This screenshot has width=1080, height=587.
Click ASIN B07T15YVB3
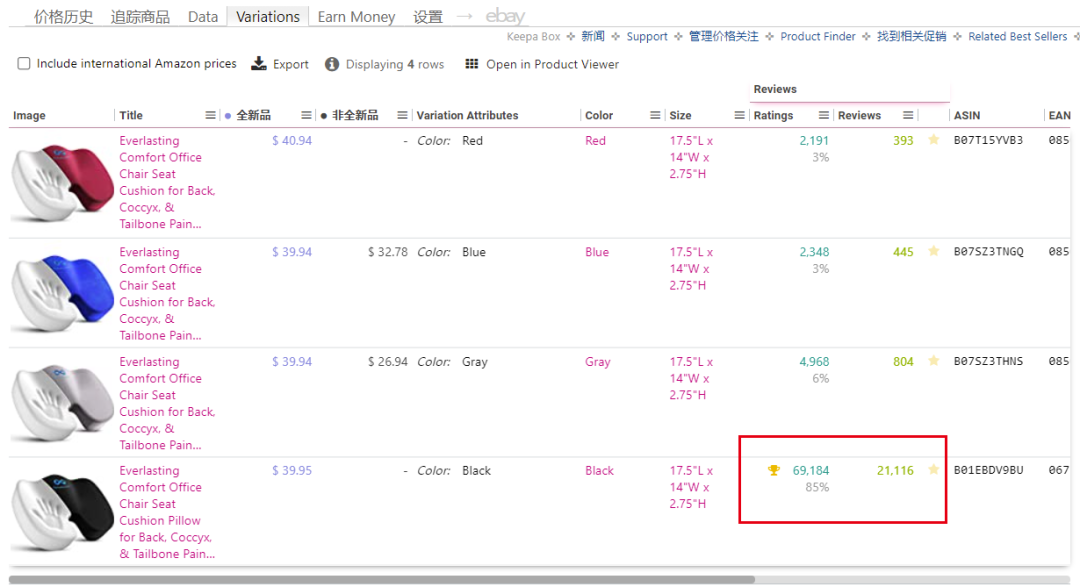click(x=988, y=141)
